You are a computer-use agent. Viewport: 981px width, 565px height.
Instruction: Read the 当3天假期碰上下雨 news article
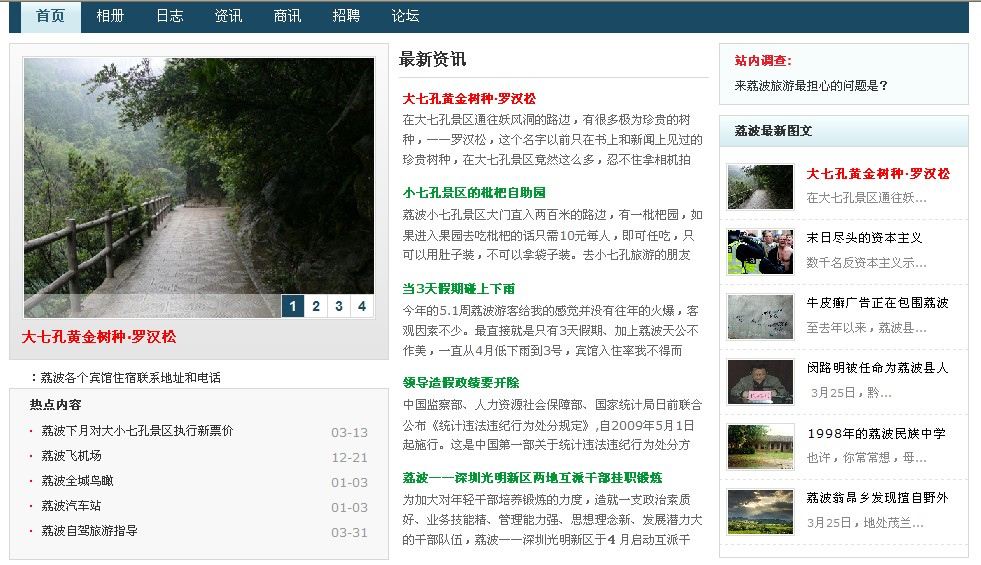[x=459, y=288]
